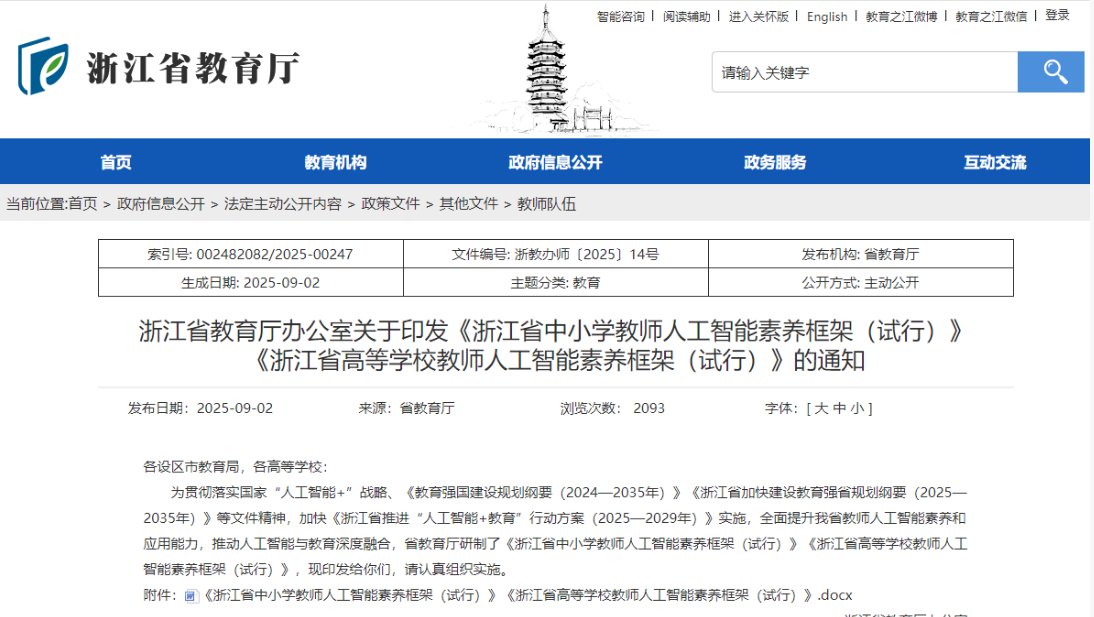
Task: Open the 首页 navigation menu item
Action: tap(115, 162)
